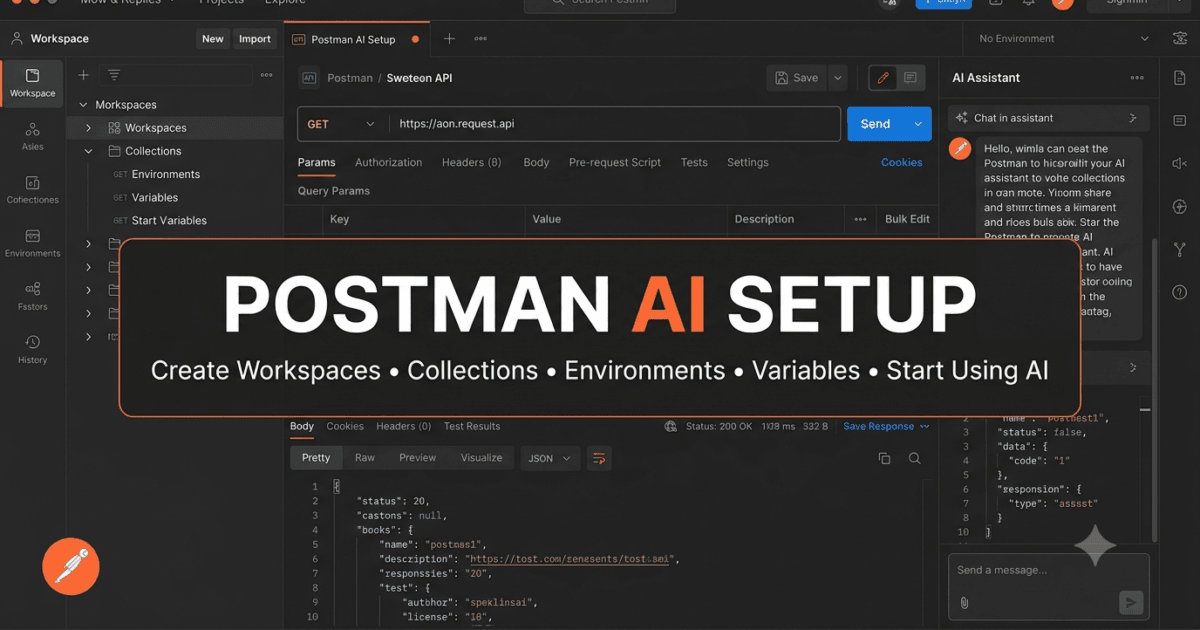
Task: Open the Headers (8) request tab
Action: point(472,162)
